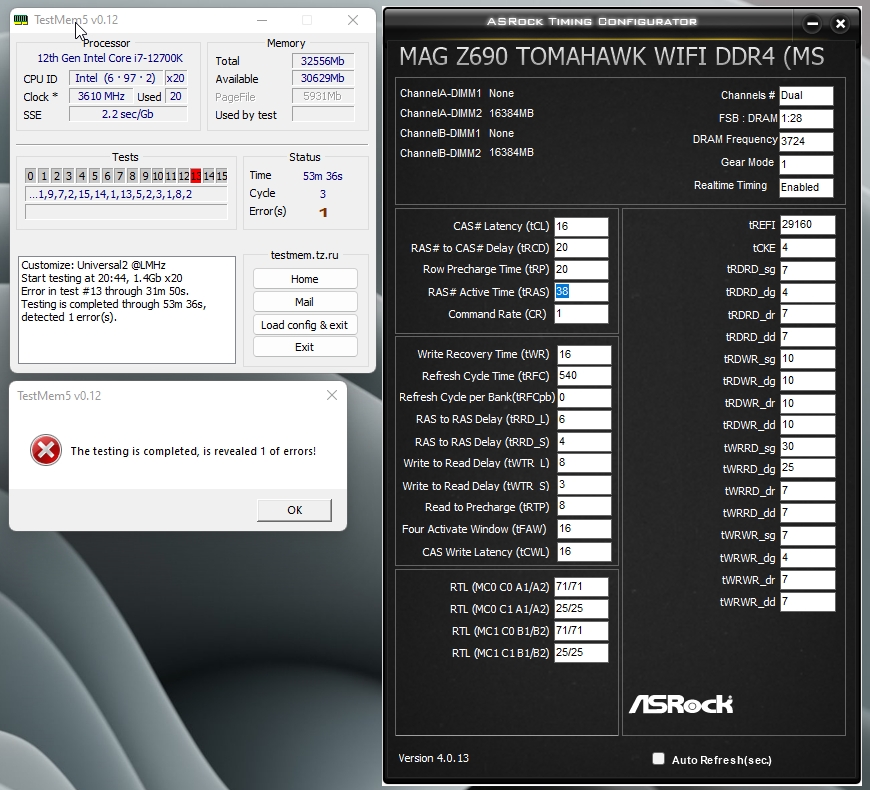The height and width of the screenshot is (790, 870).
Task: Click the tWTR_S value field
Action: [584, 485]
